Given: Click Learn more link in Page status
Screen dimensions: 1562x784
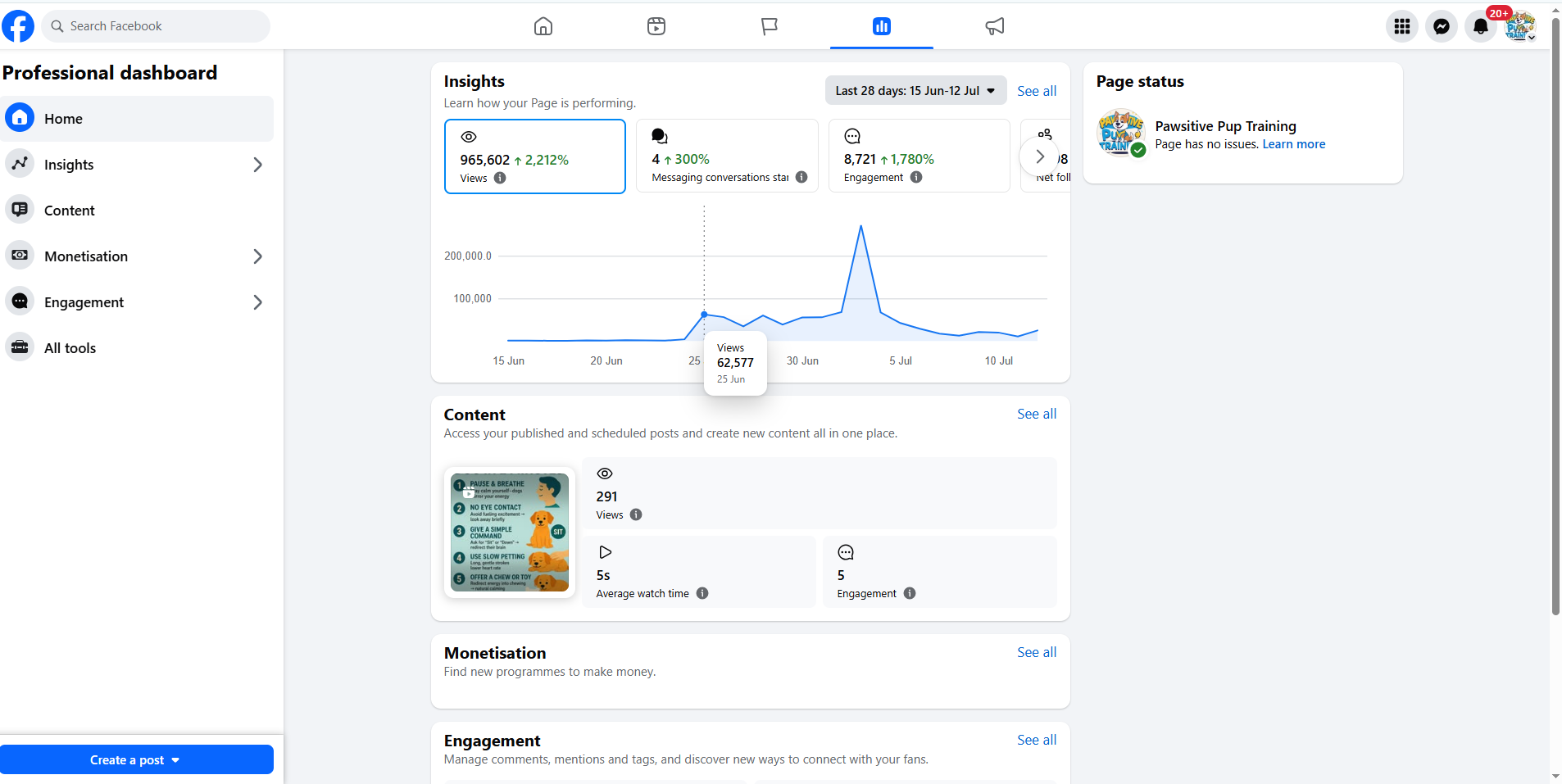Looking at the screenshot, I should [x=1293, y=144].
